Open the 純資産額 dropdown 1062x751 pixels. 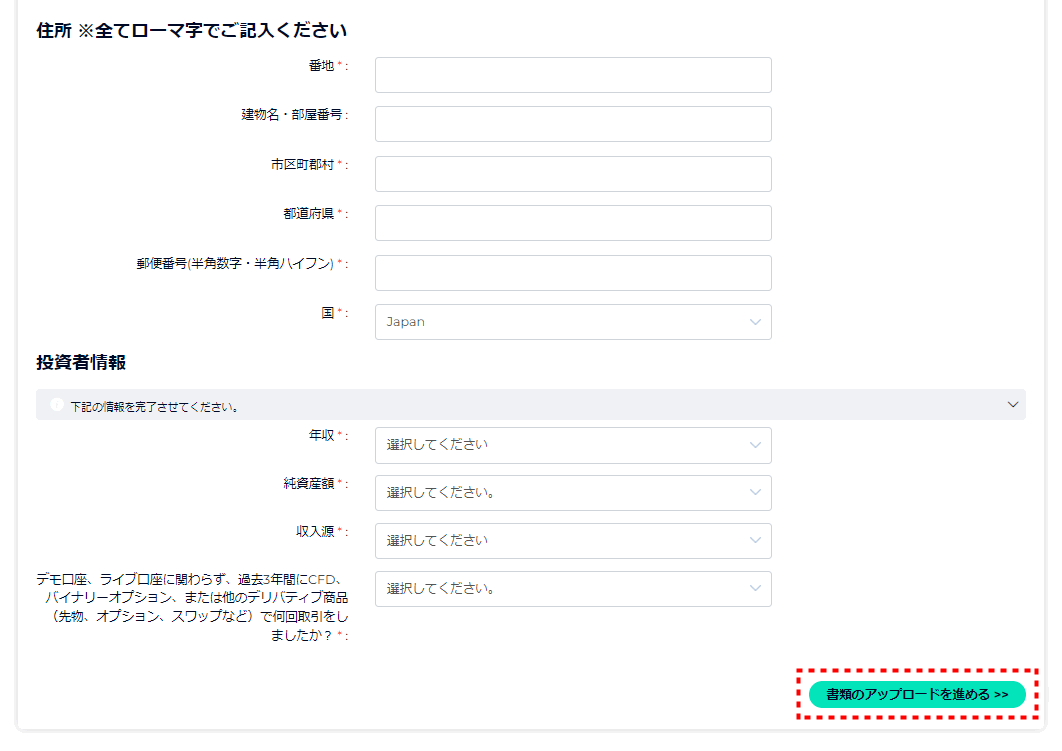(573, 492)
